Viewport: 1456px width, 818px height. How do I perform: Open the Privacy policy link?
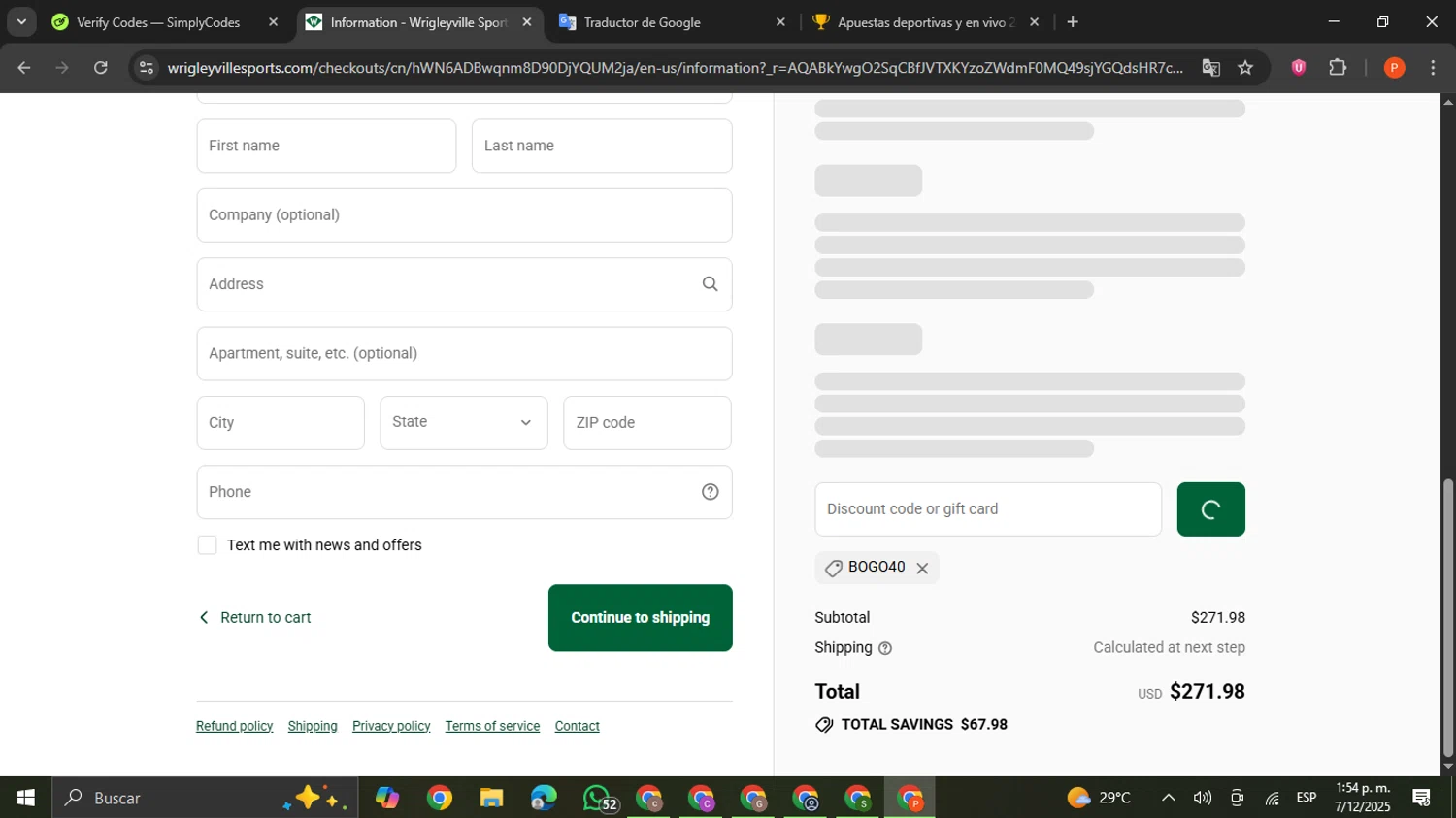tap(391, 726)
